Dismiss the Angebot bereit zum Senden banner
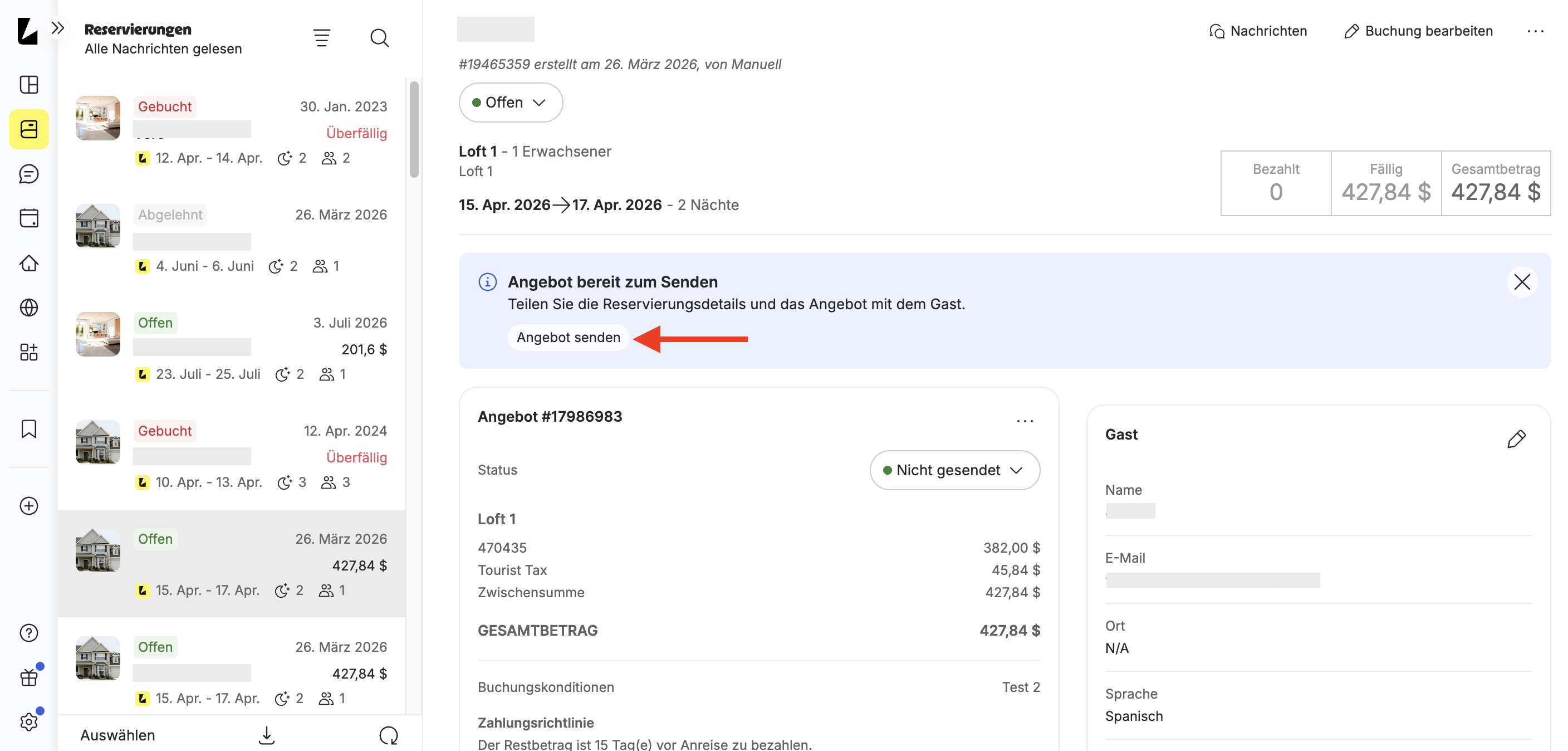Image resolution: width=1568 pixels, height=751 pixels. coord(1522,282)
